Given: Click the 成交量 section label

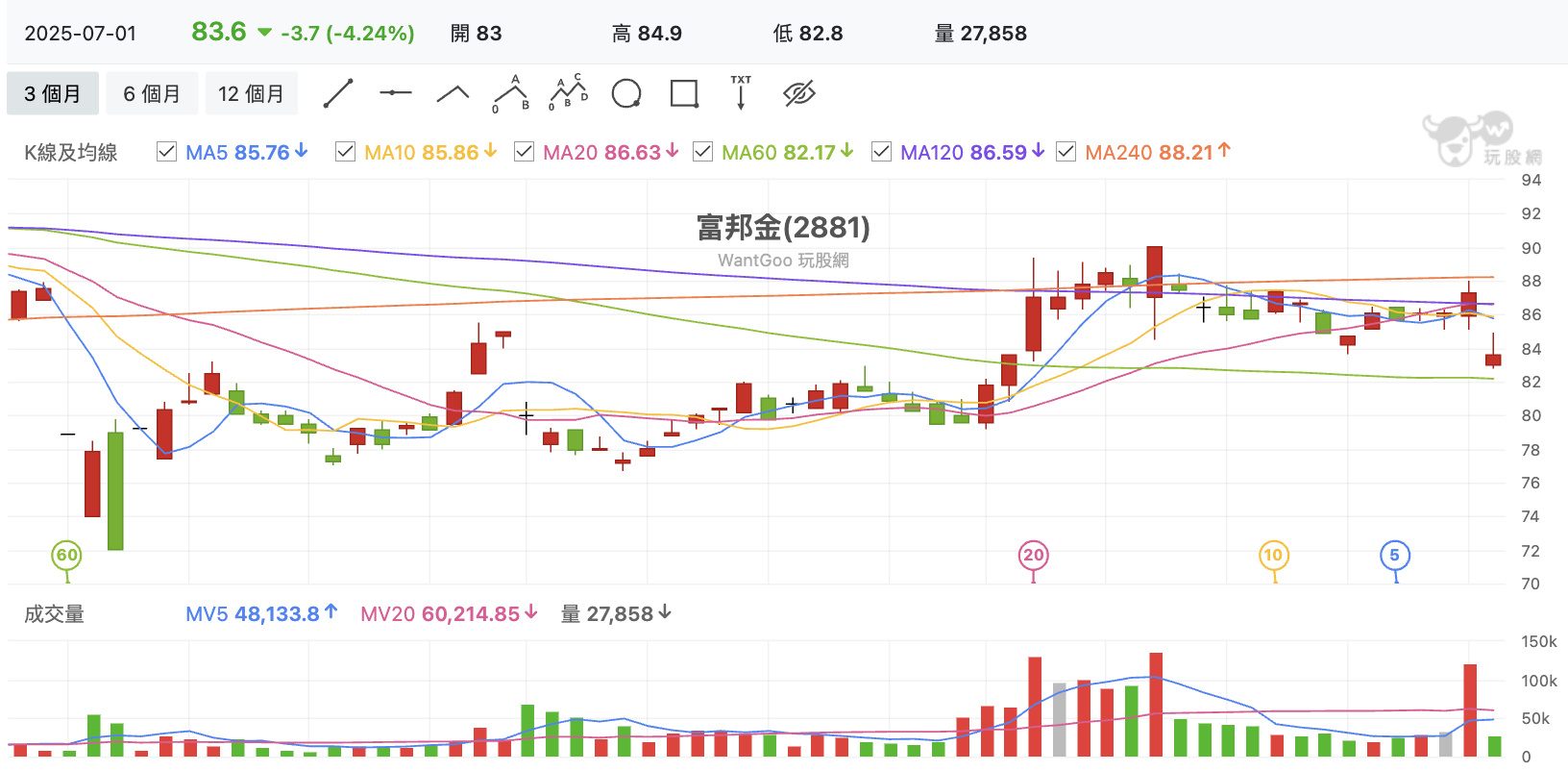Looking at the screenshot, I should pos(54,613).
